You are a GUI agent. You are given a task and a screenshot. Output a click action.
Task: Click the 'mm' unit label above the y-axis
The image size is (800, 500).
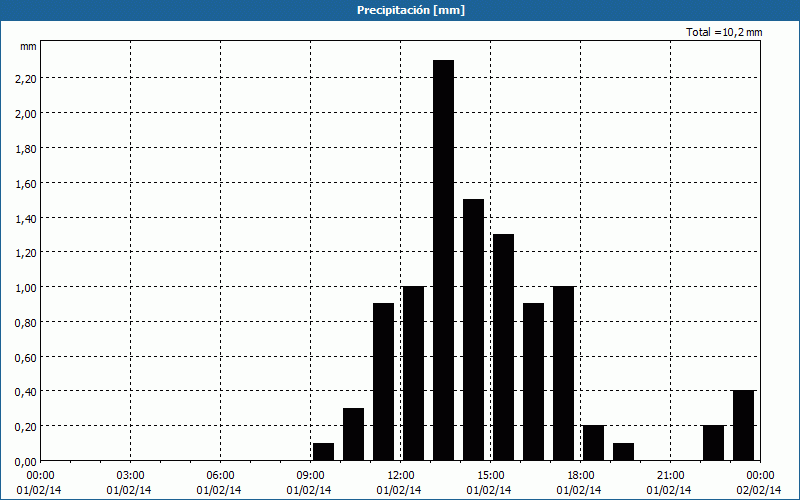pyautogui.click(x=28, y=46)
